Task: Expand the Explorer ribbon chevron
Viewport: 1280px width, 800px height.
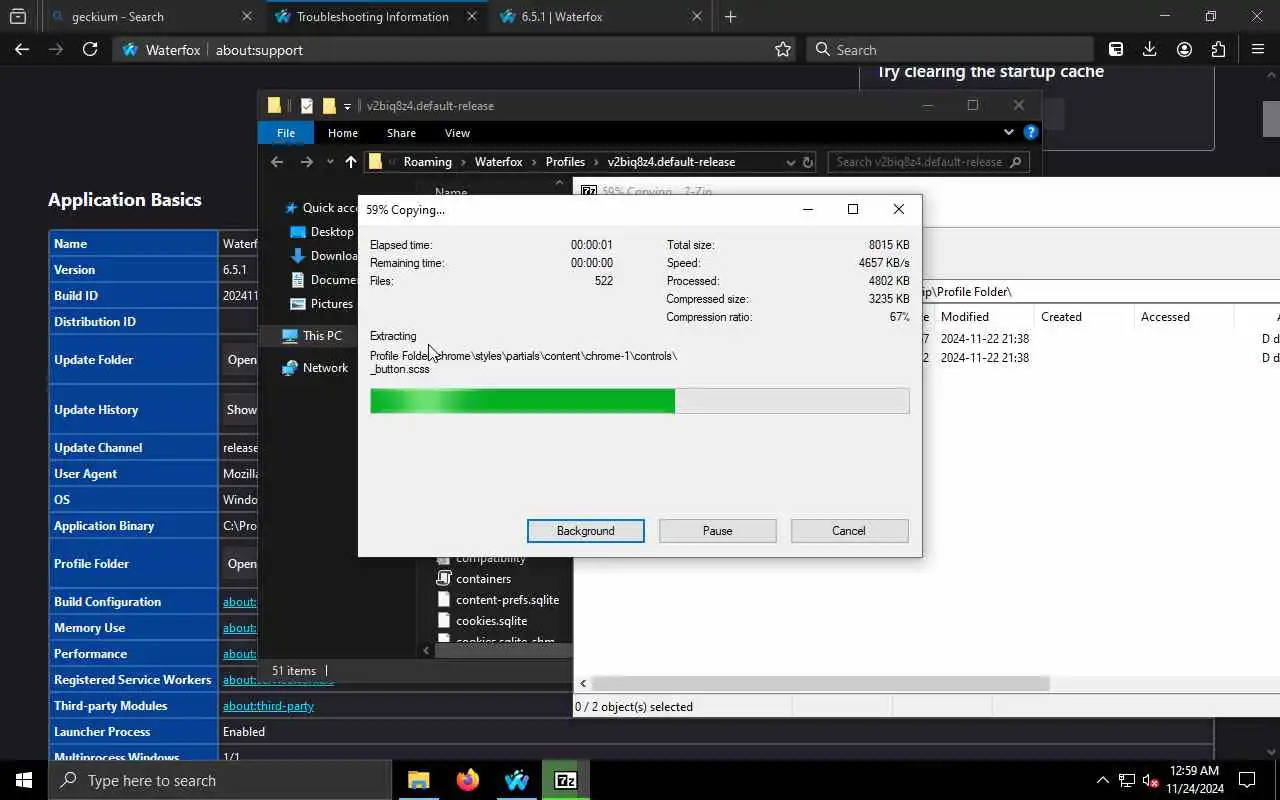Action: 1008,132
